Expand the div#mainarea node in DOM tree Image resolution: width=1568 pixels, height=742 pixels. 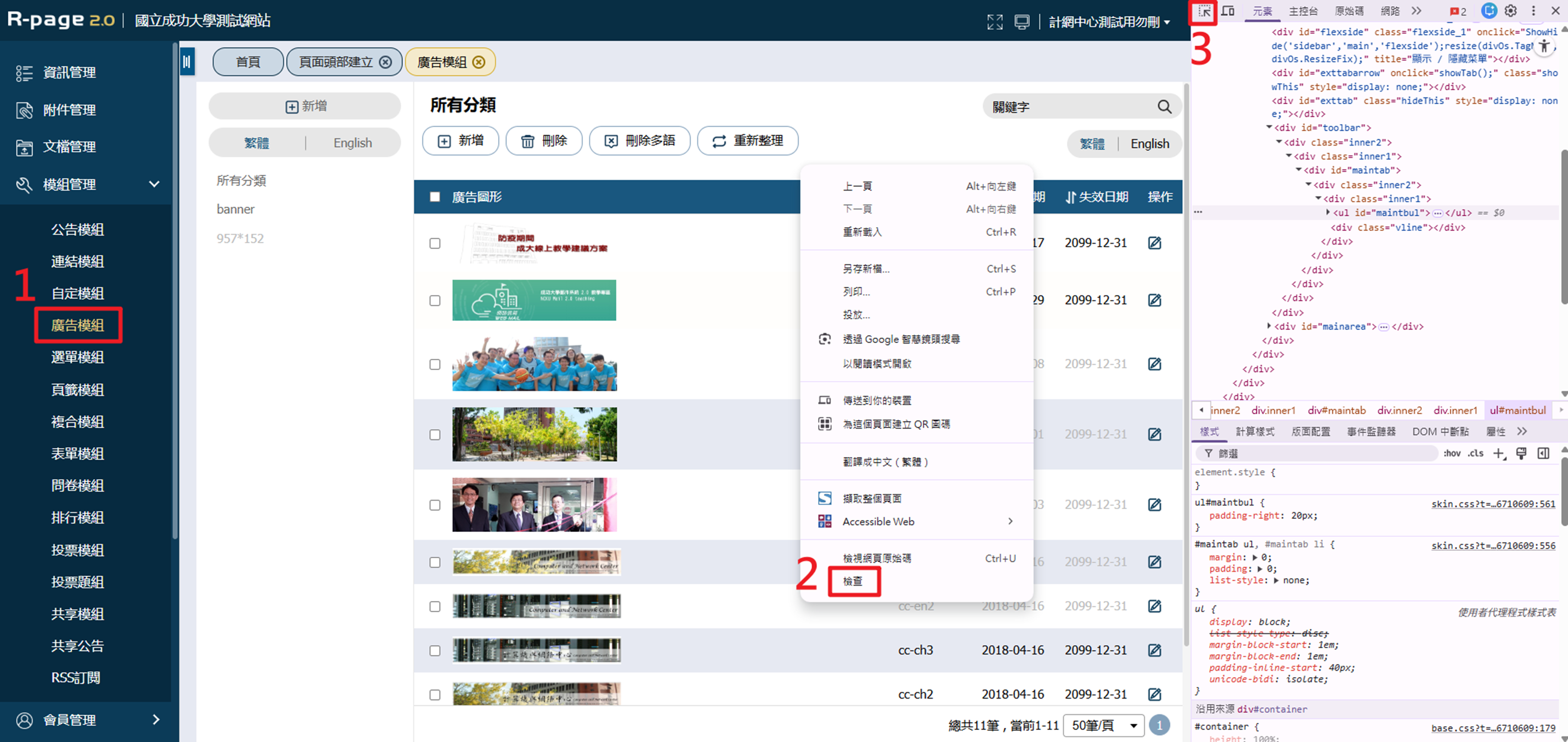1268,326
